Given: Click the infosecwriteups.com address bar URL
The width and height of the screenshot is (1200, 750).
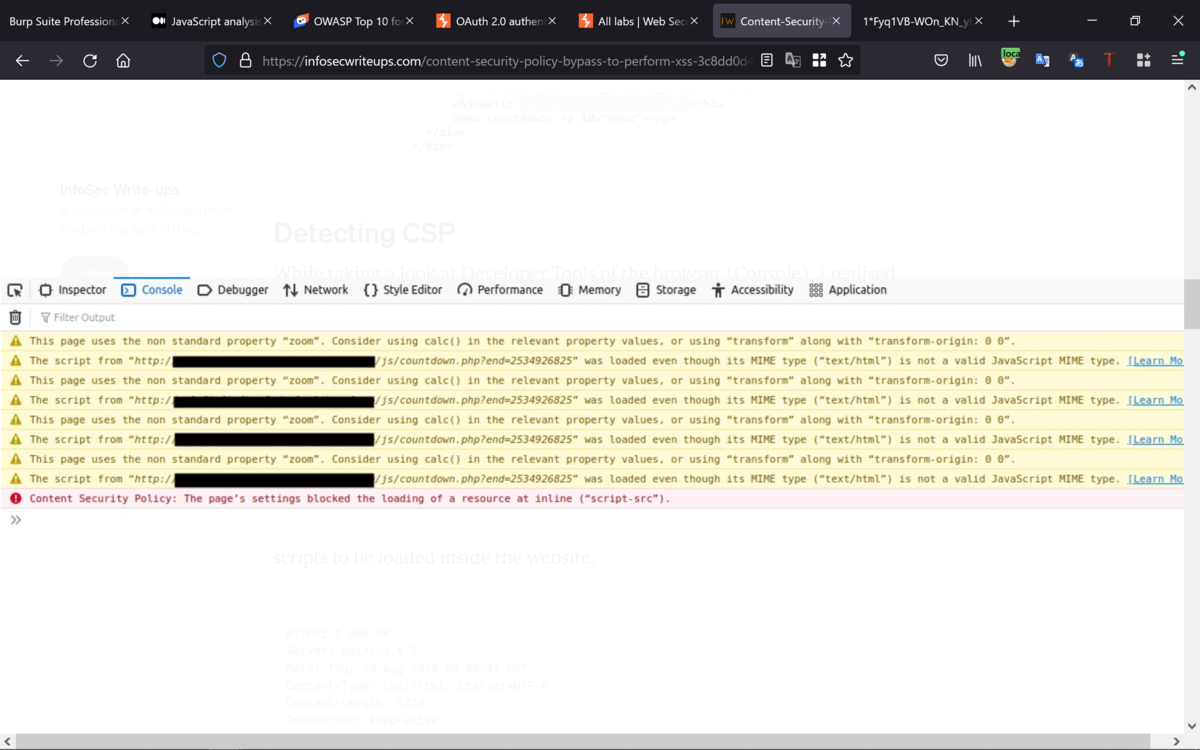Looking at the screenshot, I should 508,61.
